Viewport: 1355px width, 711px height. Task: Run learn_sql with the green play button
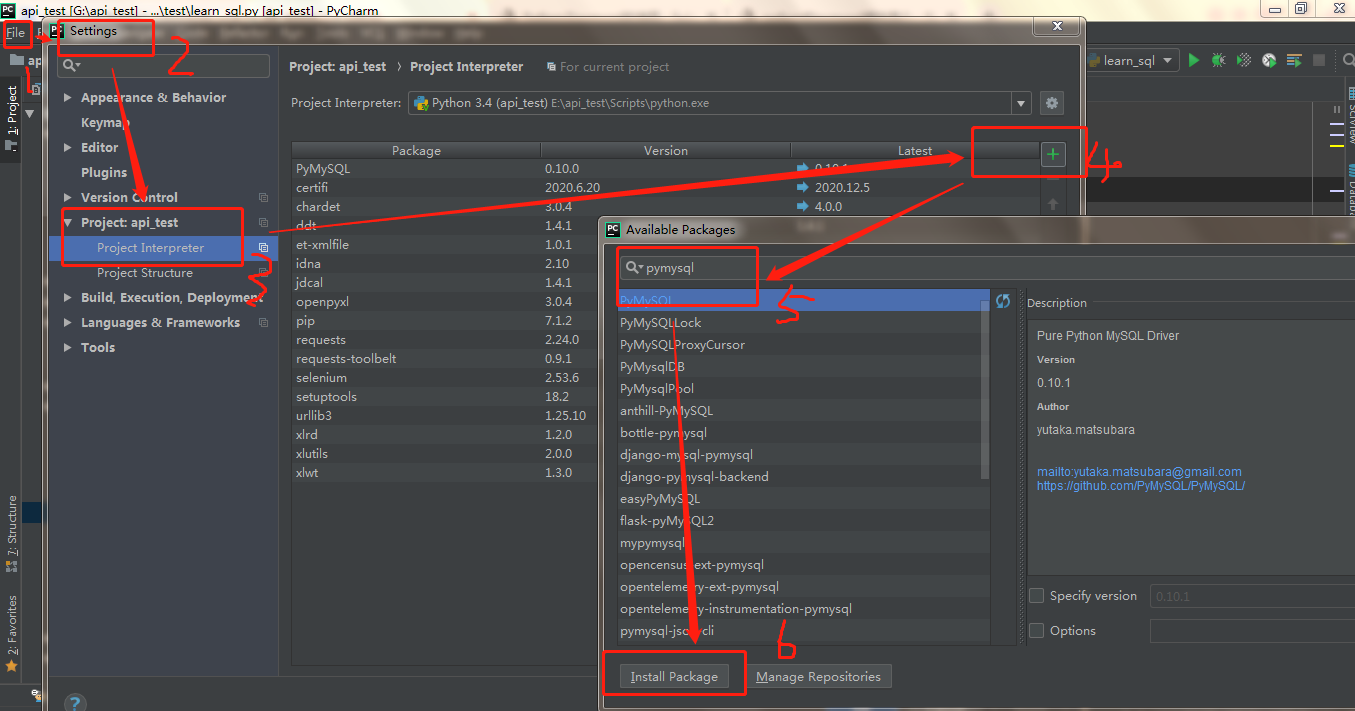coord(1193,60)
